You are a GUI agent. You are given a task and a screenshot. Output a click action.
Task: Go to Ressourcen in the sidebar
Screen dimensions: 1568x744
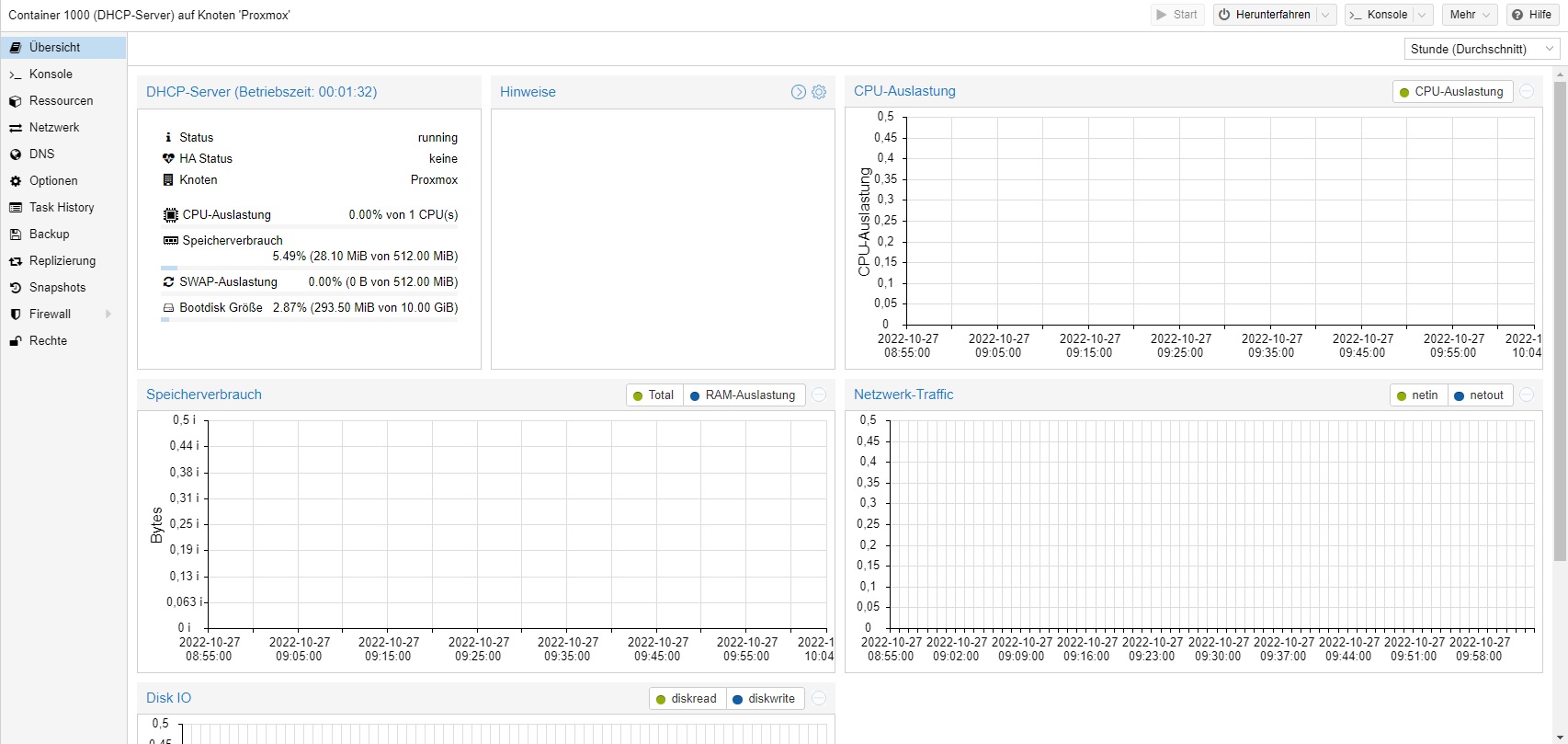coord(62,100)
